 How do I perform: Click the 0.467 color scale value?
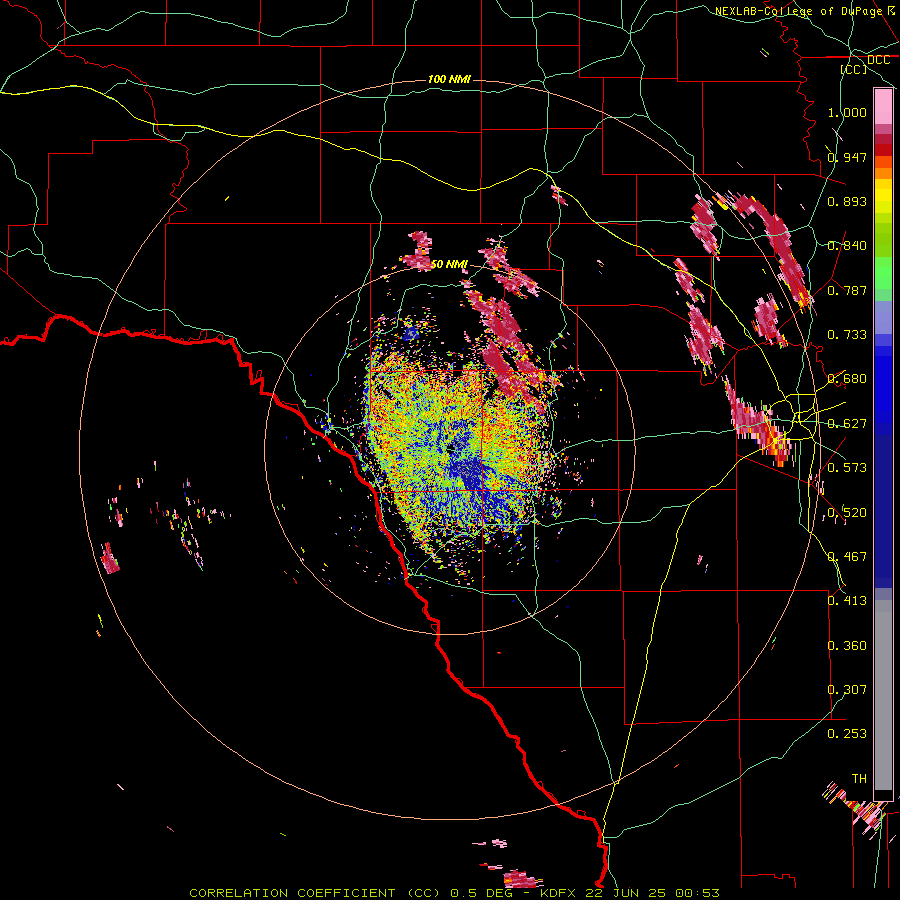coord(847,557)
